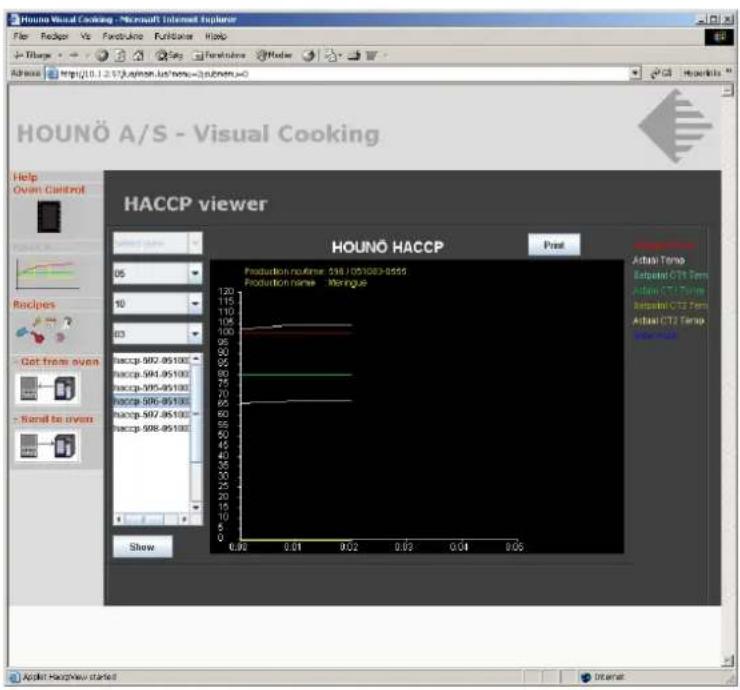This screenshot has width=740, height=690.
Task: Open the Rediger menu
Action: (54, 36)
